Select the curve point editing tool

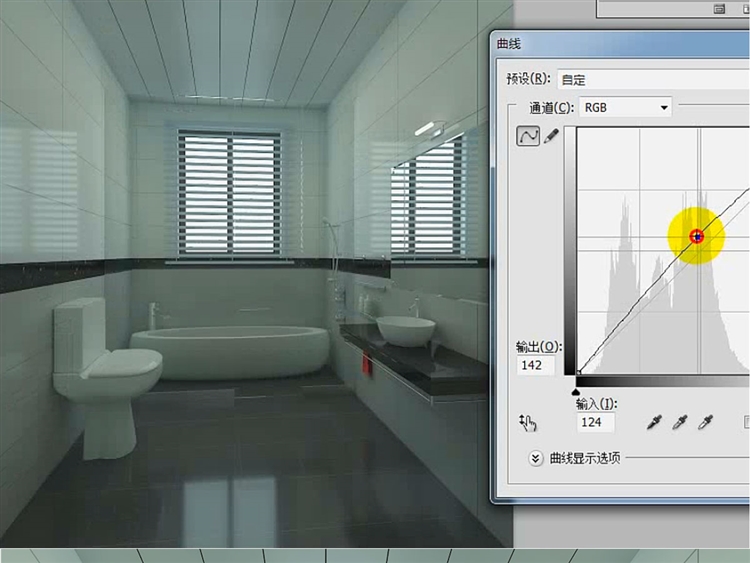point(528,136)
